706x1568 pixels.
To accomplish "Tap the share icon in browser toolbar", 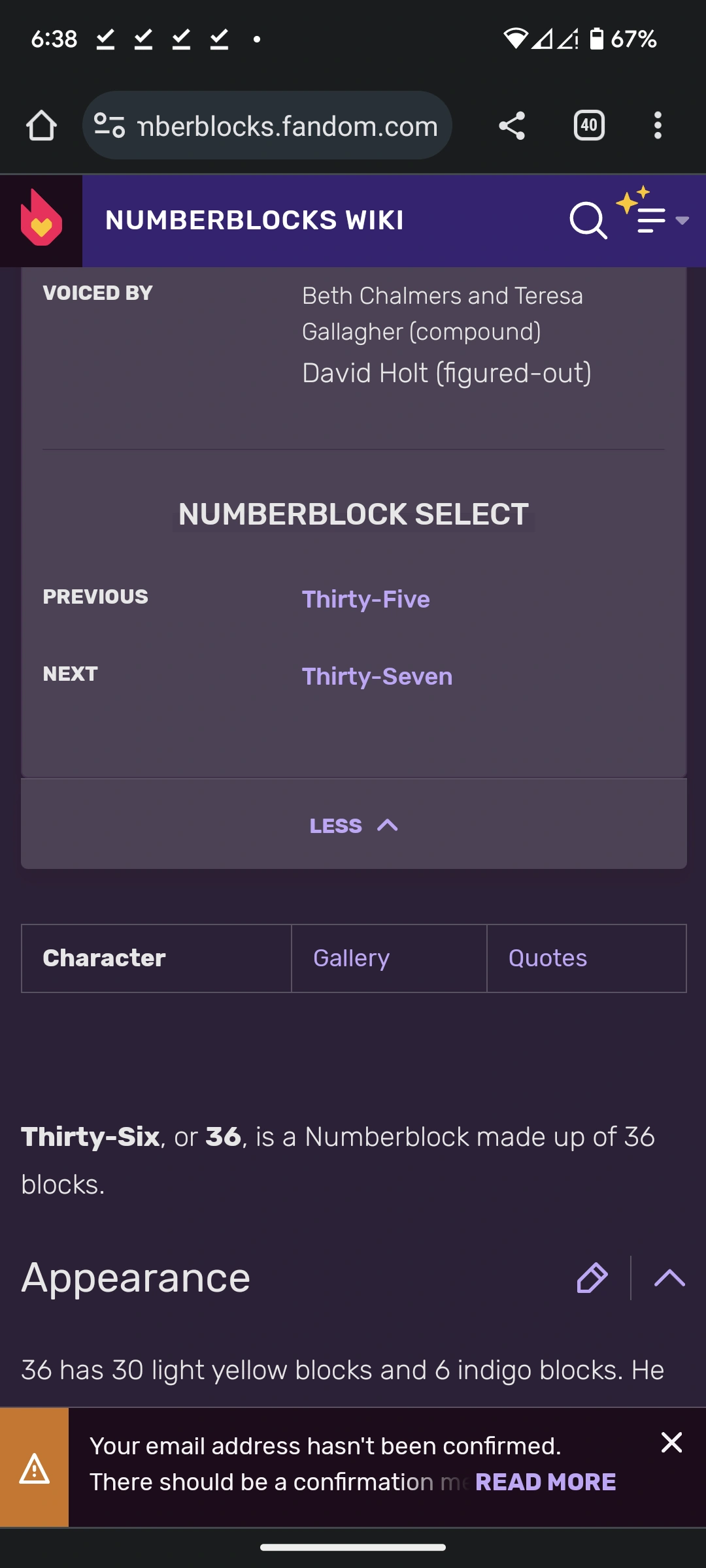I will [x=512, y=125].
